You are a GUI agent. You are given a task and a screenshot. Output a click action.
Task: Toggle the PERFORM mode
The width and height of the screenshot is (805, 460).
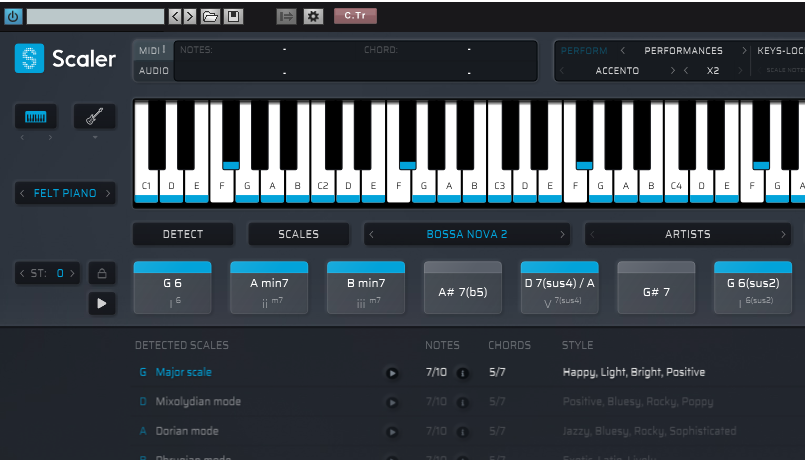584,51
